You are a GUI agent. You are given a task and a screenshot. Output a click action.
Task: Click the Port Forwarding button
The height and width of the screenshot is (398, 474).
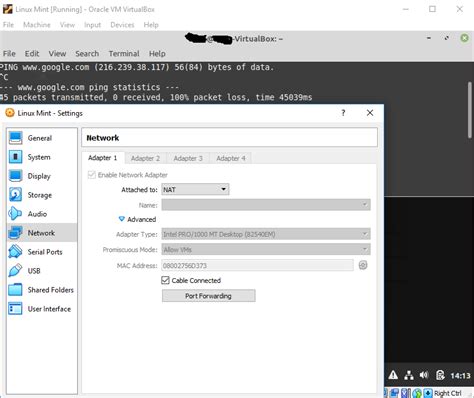(209, 296)
